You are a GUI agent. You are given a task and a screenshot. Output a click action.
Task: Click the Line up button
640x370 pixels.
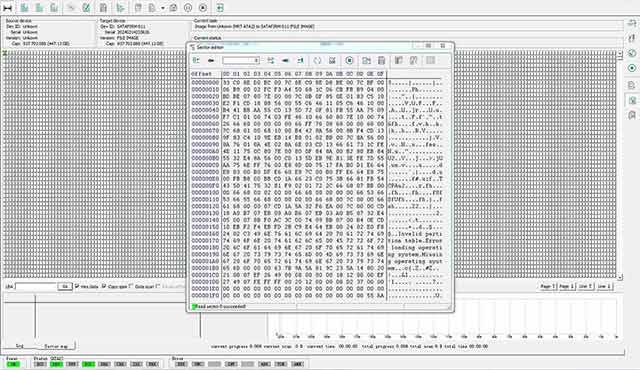coord(585,286)
